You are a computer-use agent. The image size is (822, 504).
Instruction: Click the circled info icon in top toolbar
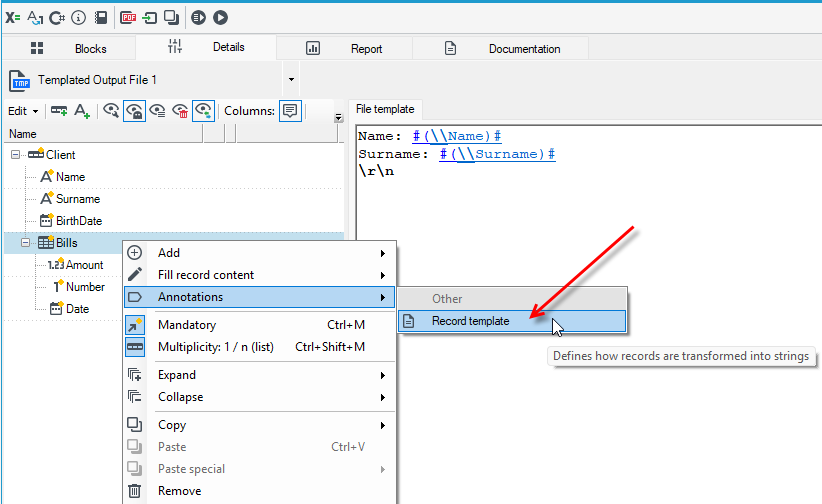[78, 18]
